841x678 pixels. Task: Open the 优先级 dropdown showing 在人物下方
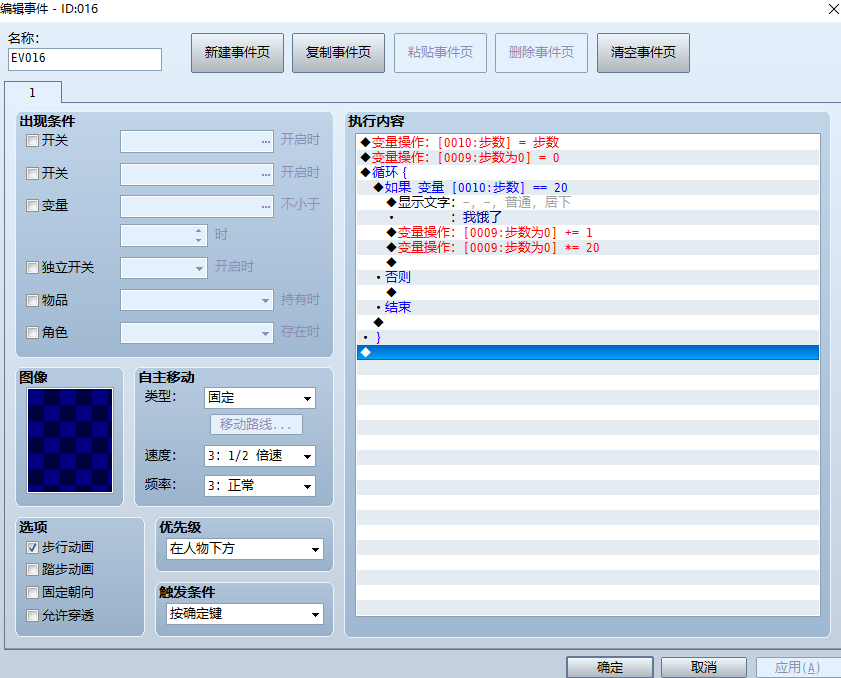[245, 549]
